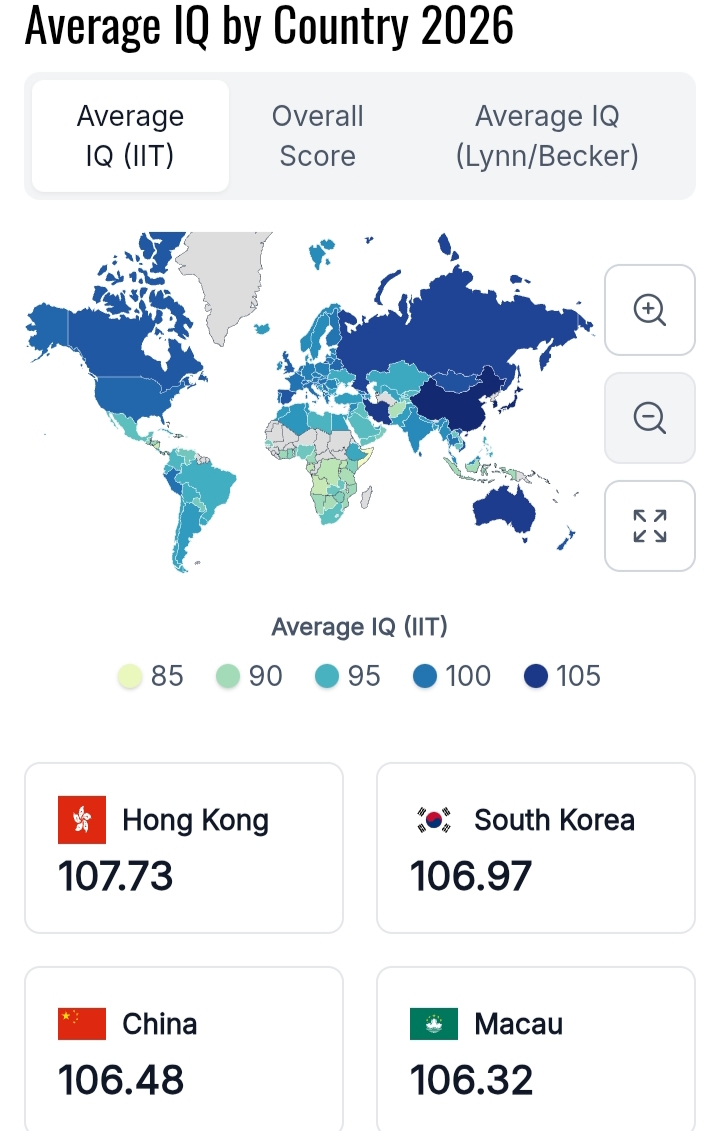Select the 100 legend marker icon
The image size is (720, 1131).
[x=424, y=676]
